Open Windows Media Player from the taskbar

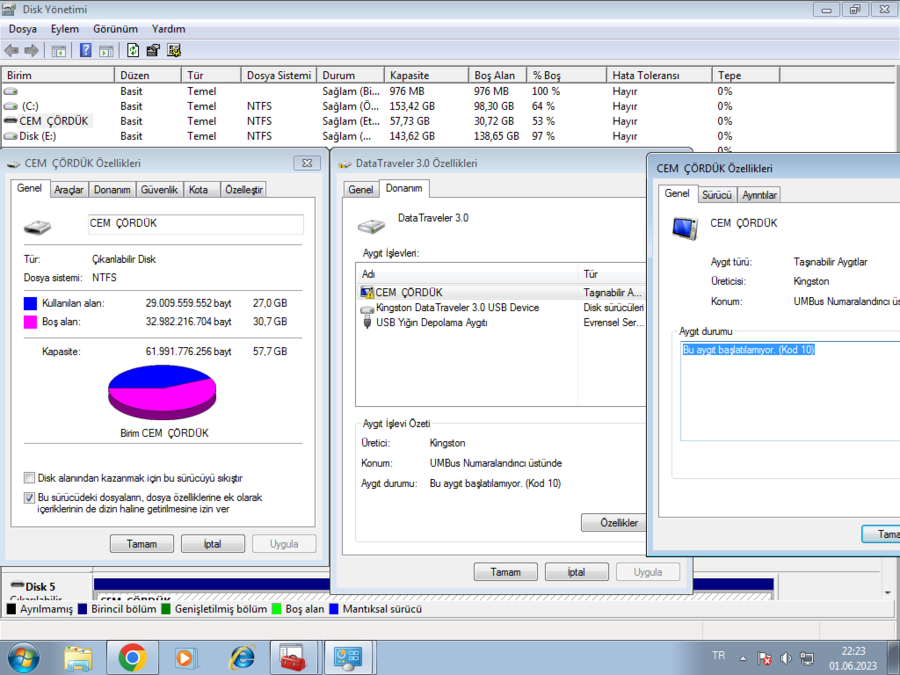[187, 658]
